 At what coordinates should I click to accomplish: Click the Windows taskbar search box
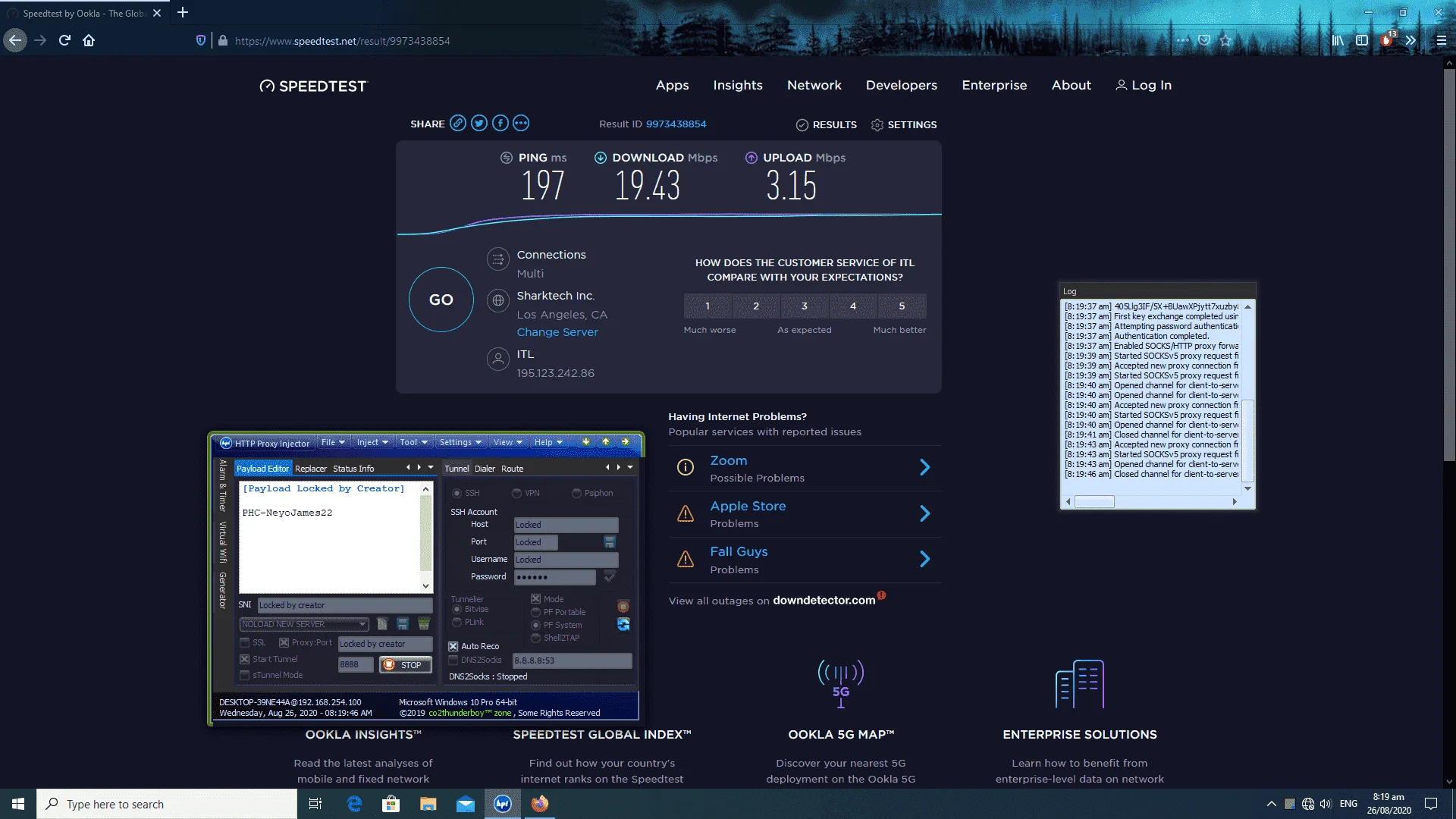coord(167,804)
